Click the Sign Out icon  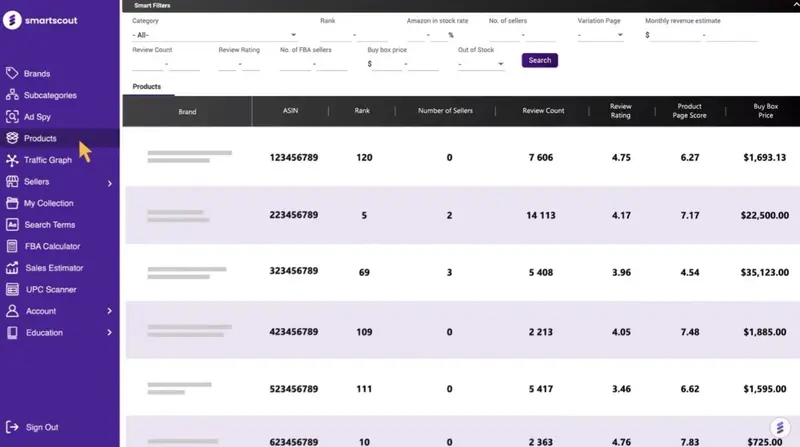12,427
